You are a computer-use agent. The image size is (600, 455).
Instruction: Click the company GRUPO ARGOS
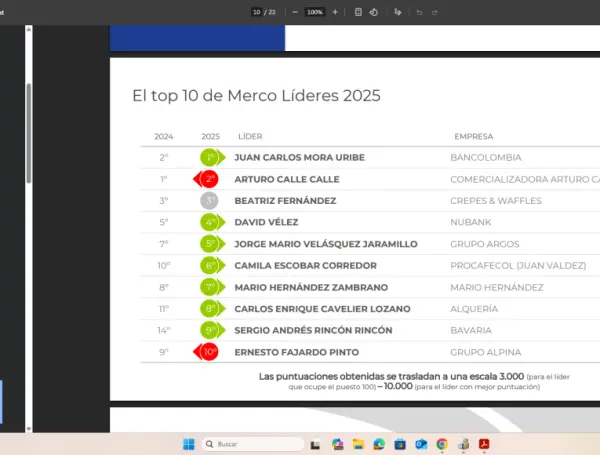485,244
